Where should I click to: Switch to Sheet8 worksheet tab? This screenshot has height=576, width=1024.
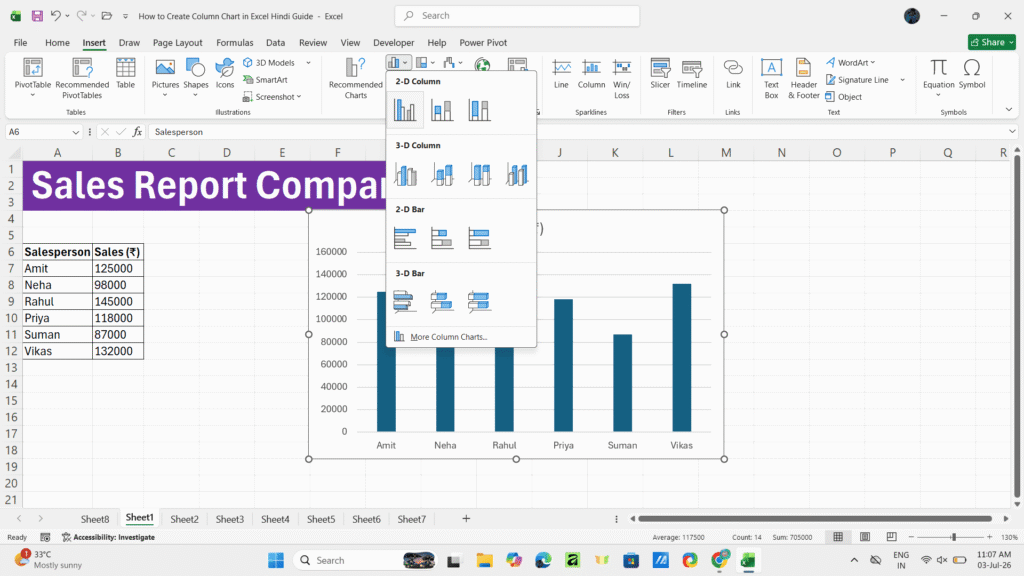click(95, 519)
